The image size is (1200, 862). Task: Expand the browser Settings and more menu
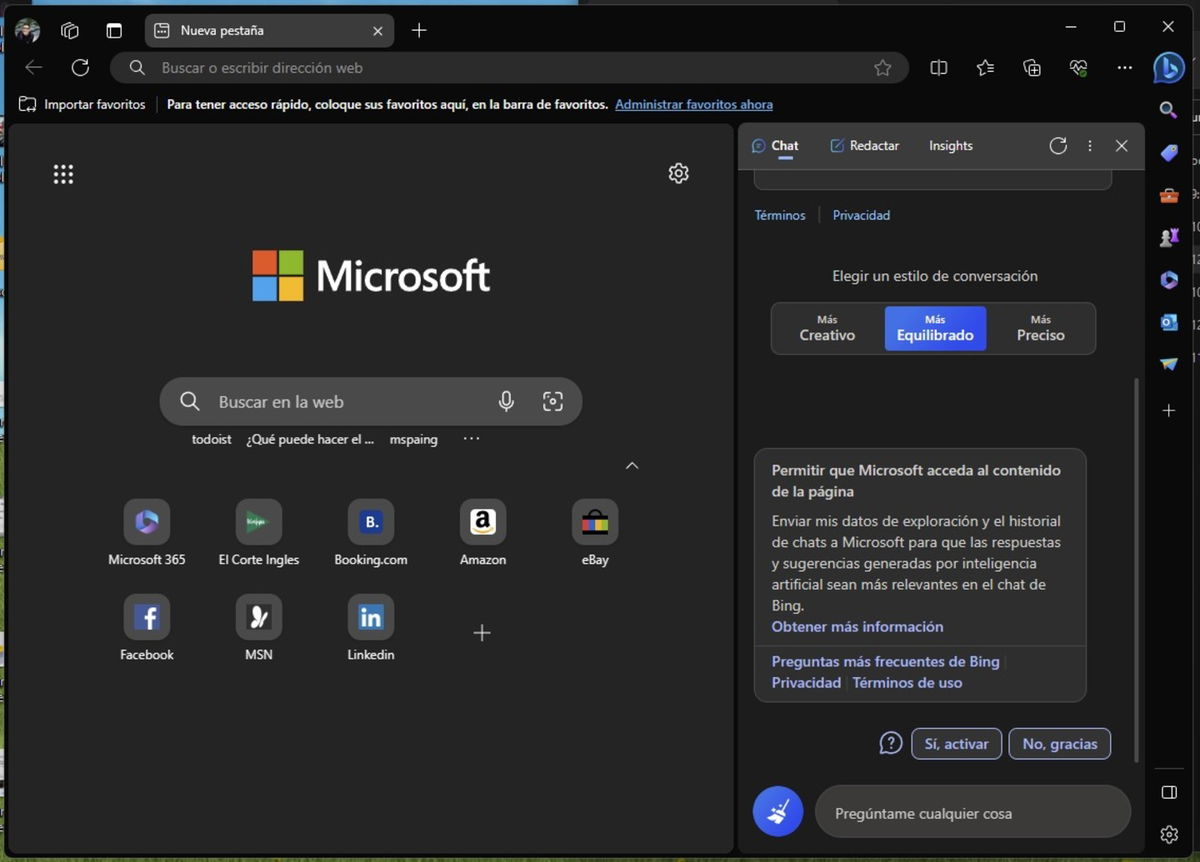(x=1124, y=67)
